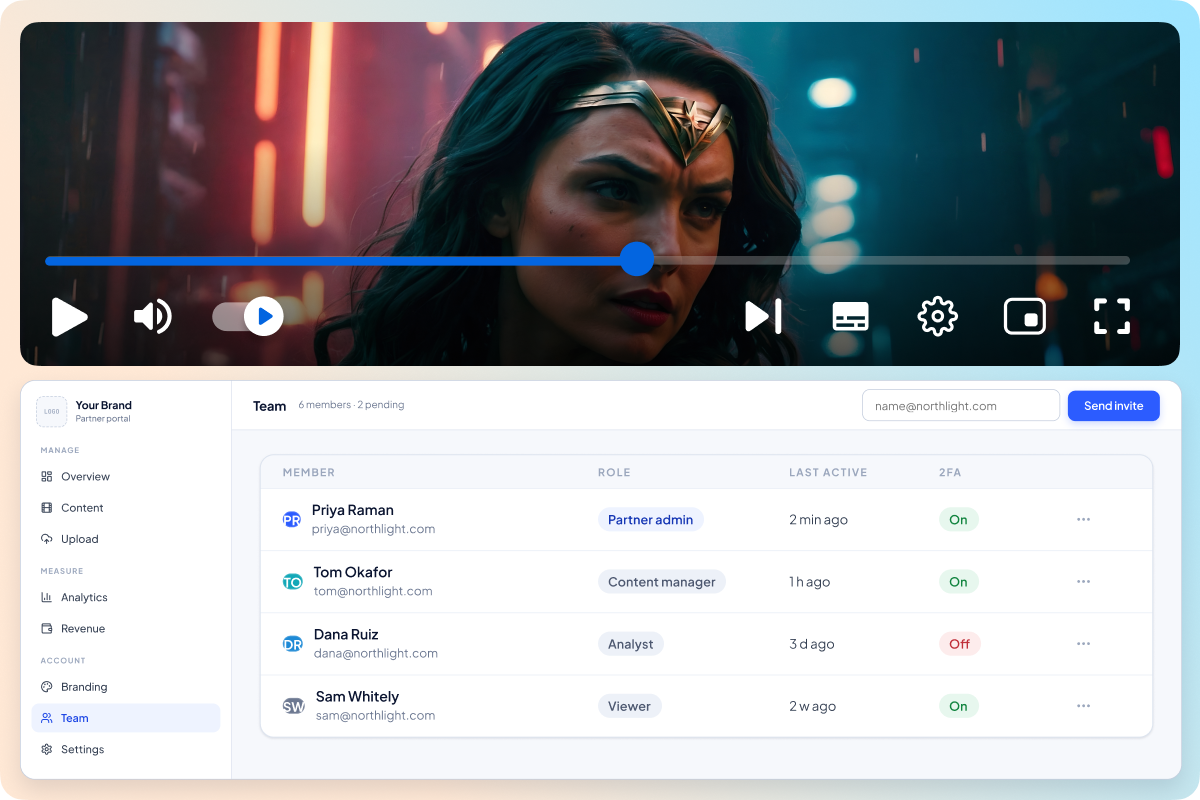
Task: Click the 'Your Brand' portal title
Action: pos(104,405)
